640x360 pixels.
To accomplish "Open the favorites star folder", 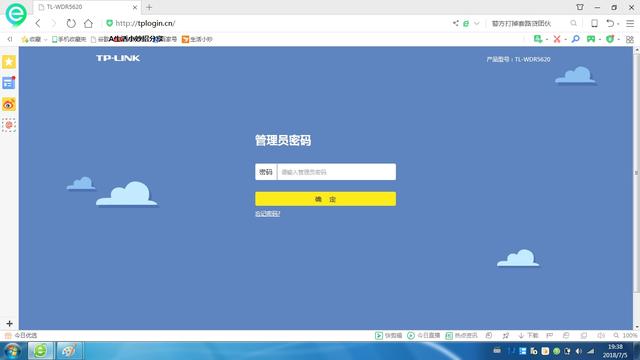I will click(x=31, y=39).
